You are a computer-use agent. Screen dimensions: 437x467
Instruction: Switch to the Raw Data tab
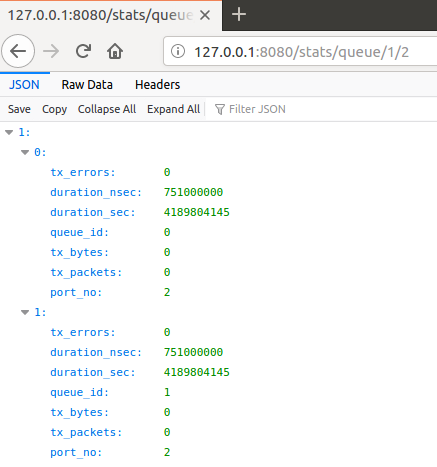point(87,85)
